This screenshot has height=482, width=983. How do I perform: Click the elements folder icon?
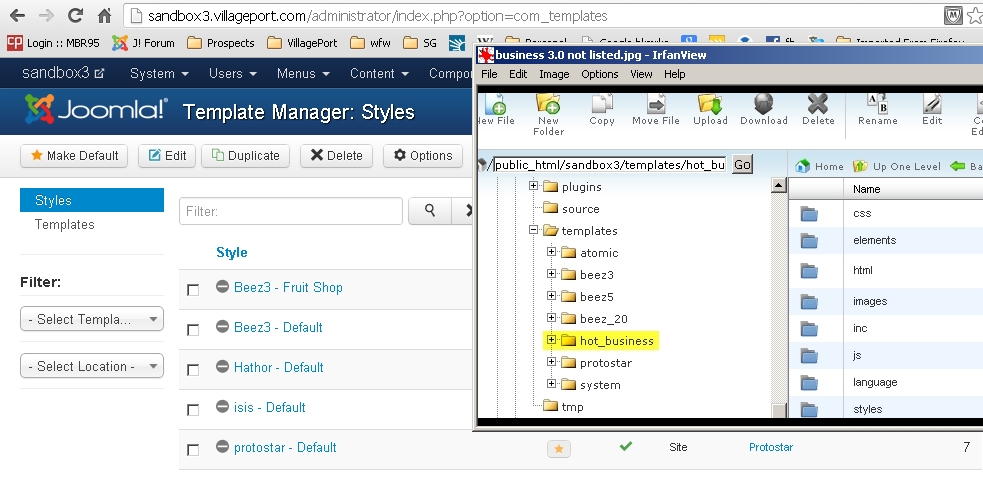click(809, 241)
